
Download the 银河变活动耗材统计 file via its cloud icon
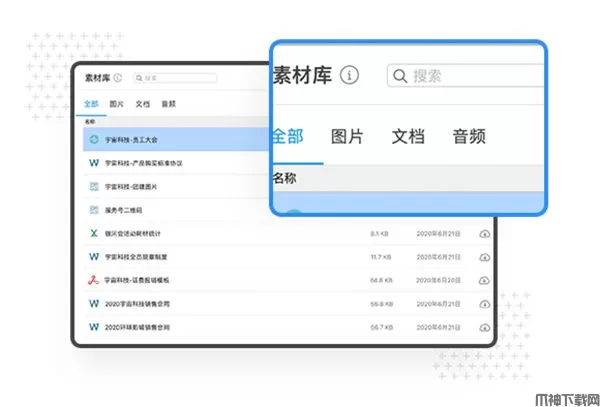click(484, 234)
